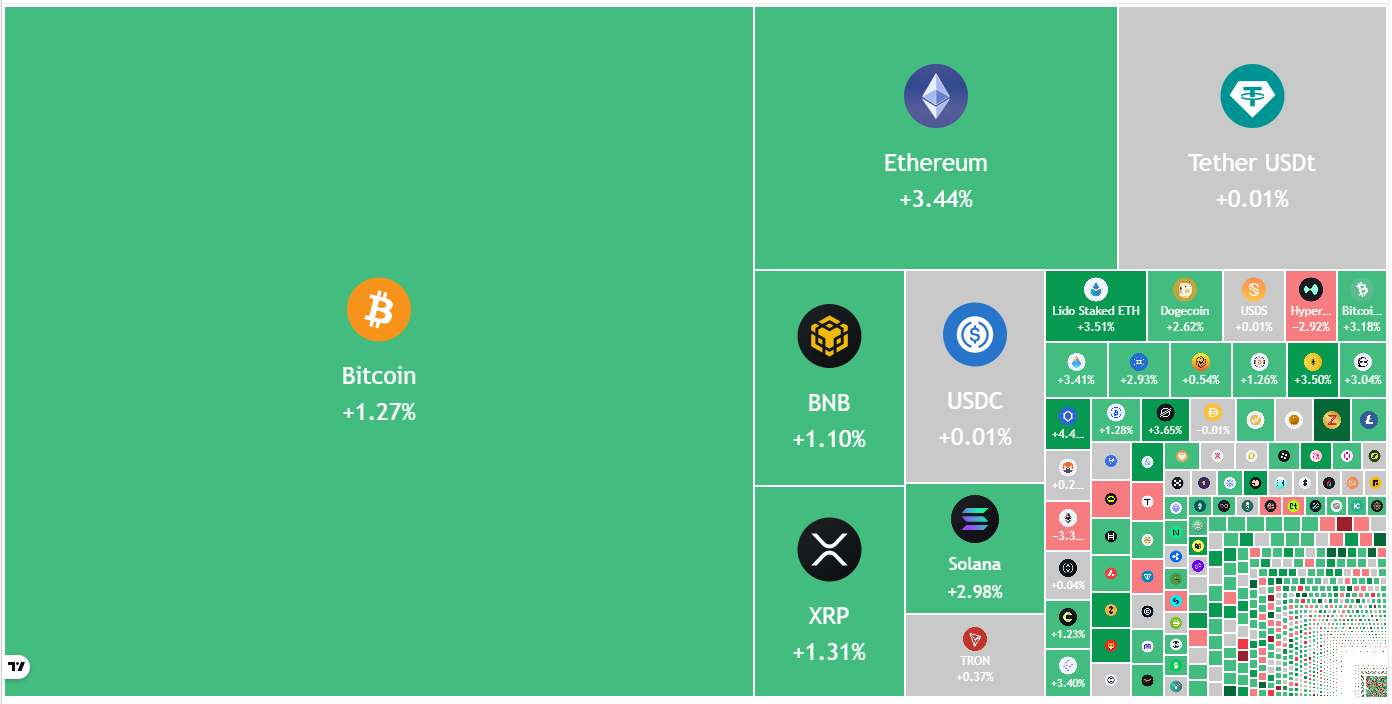This screenshot has height=704, width=1392.
Task: Click the Ethereum name label
Action: pos(935,163)
